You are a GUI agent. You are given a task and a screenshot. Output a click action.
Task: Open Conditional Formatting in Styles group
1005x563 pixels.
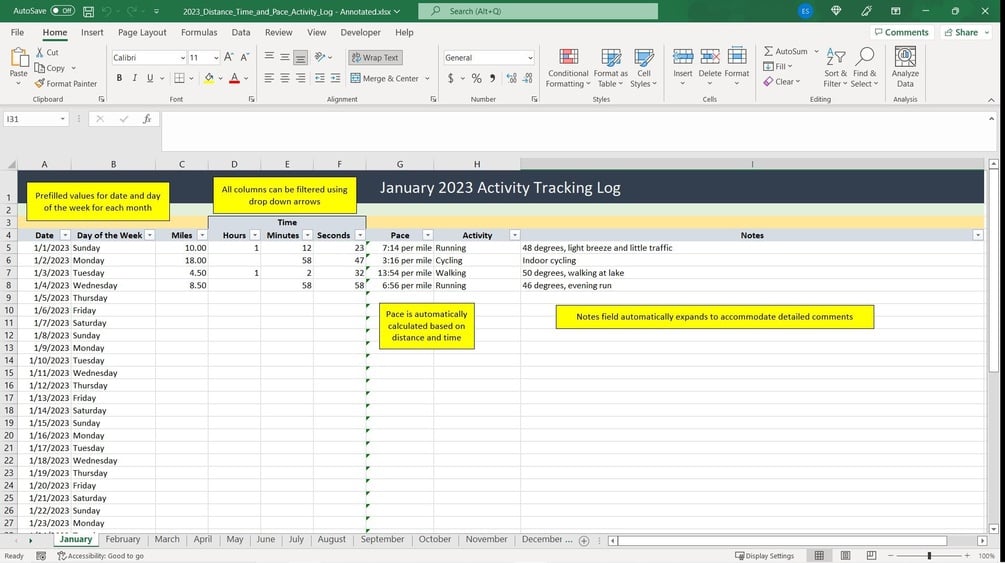point(568,67)
